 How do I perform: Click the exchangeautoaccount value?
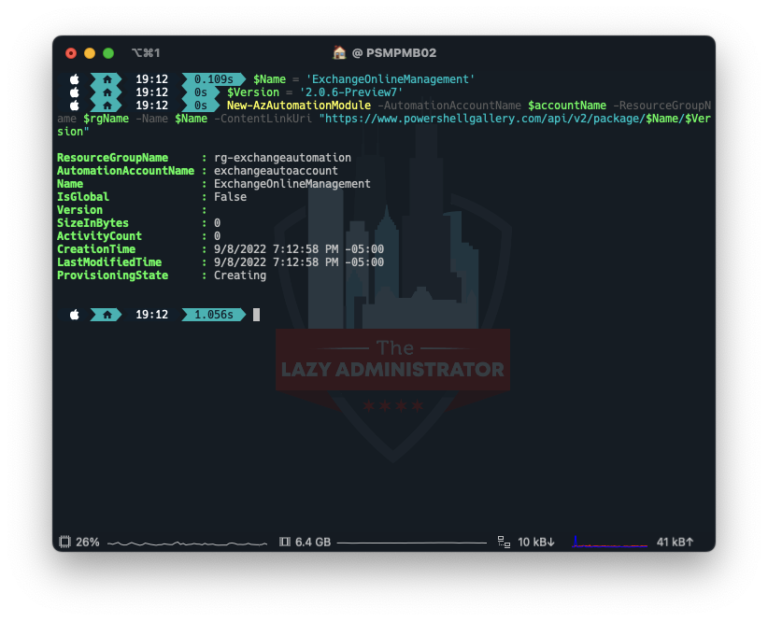pyautogui.click(x=276, y=171)
